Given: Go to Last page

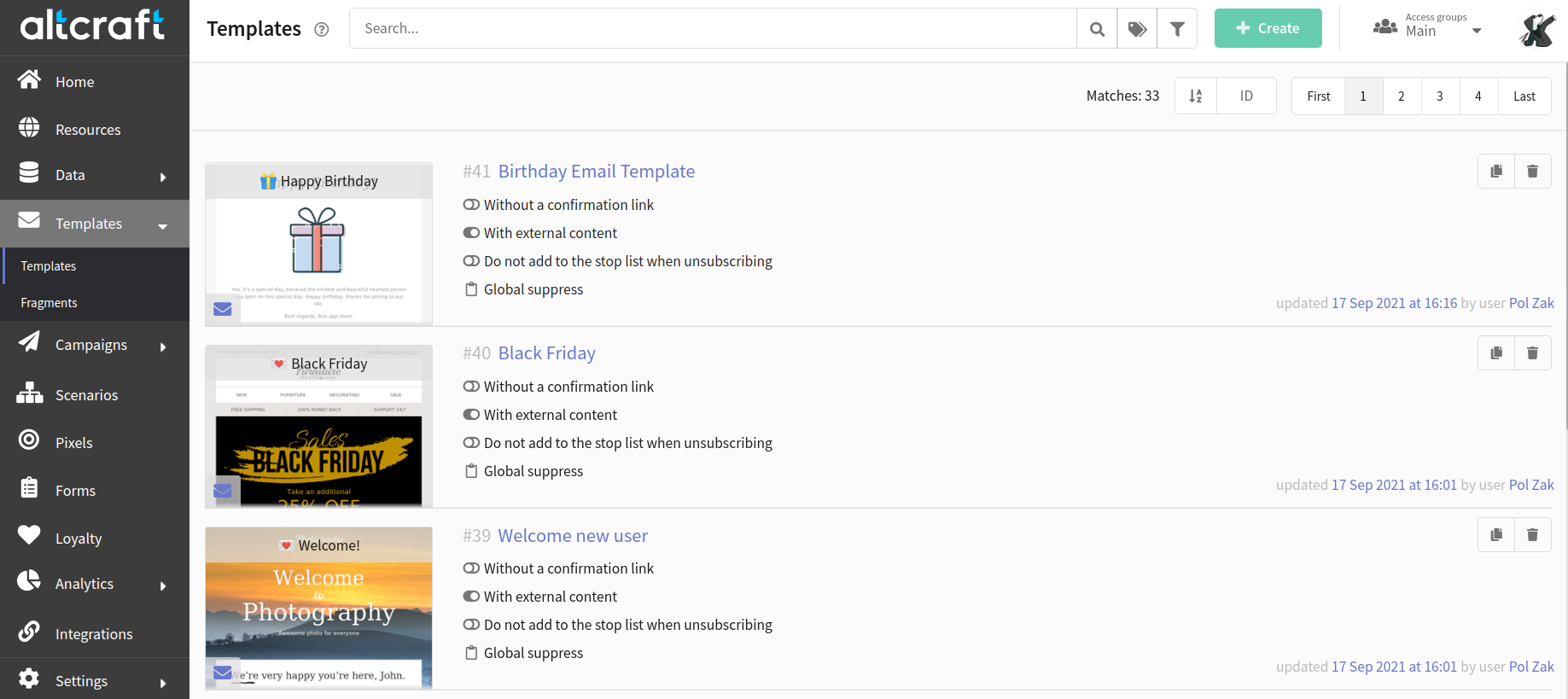Looking at the screenshot, I should (x=1524, y=96).
